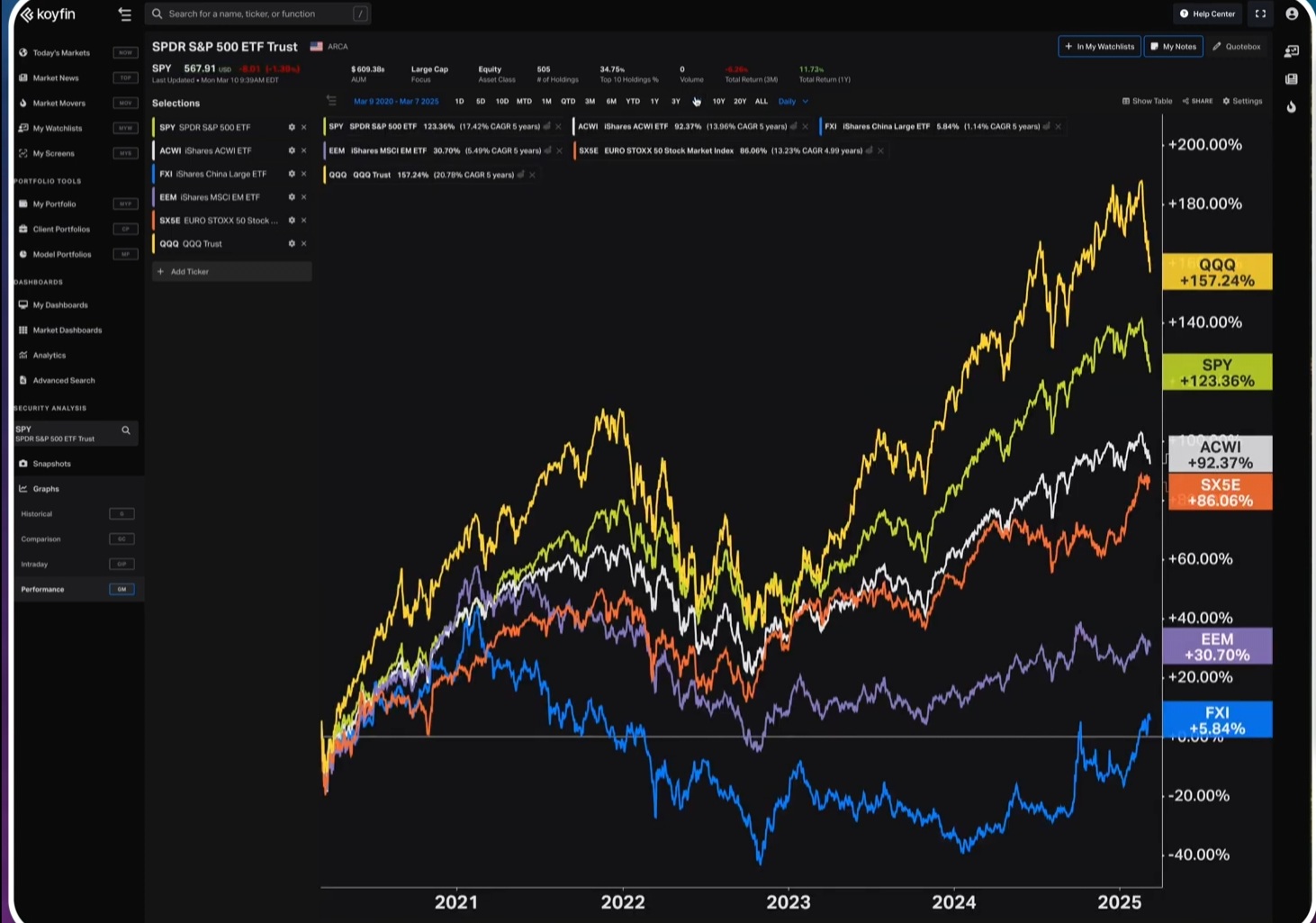This screenshot has width=1316, height=923.
Task: Open the flame movers icon in the right rail
Action: pyautogui.click(x=1292, y=107)
